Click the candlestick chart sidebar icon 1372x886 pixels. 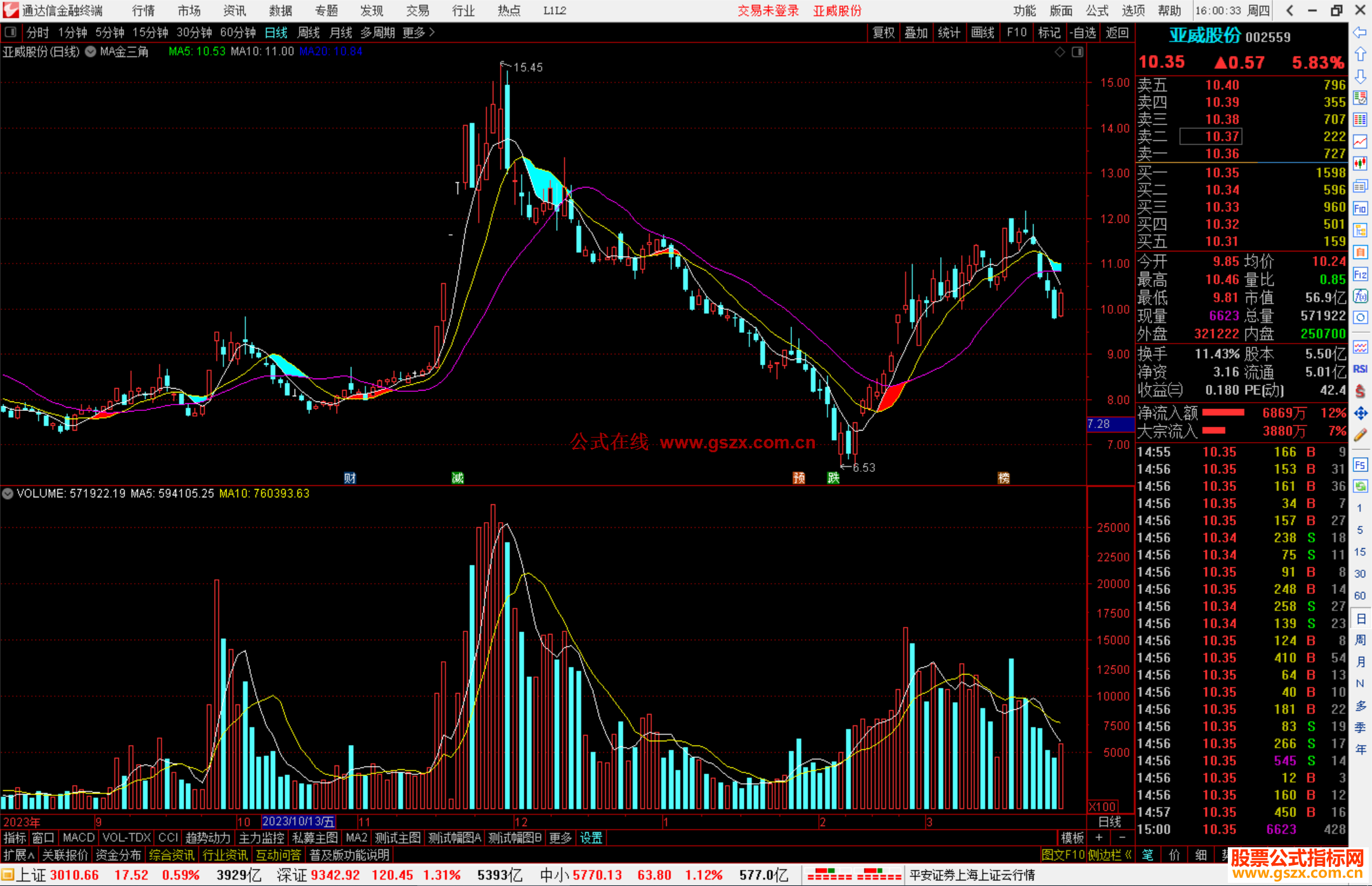coord(1360,164)
